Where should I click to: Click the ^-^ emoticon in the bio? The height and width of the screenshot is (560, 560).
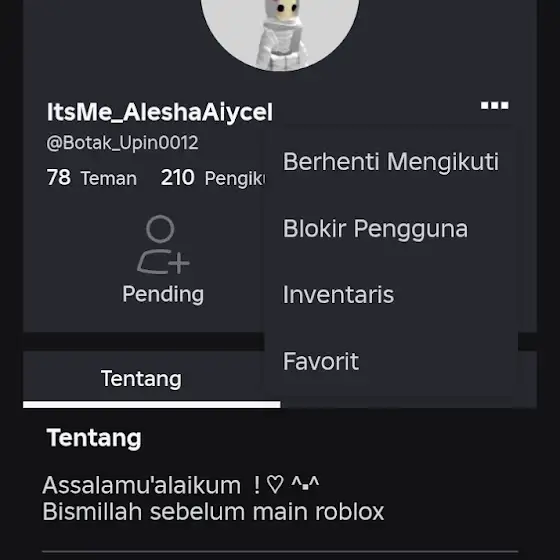pos(305,483)
